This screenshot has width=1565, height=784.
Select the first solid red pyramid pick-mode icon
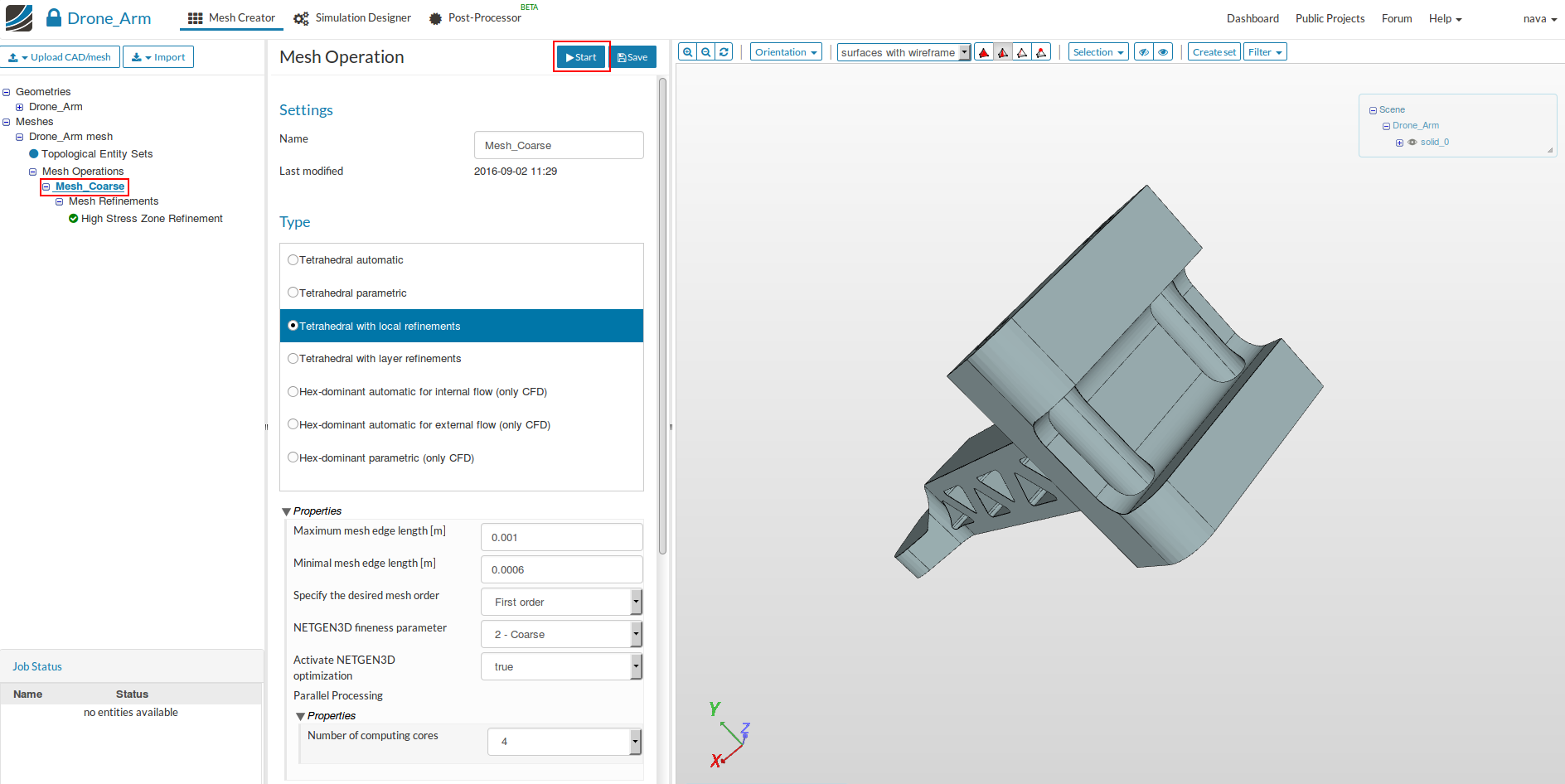point(984,52)
